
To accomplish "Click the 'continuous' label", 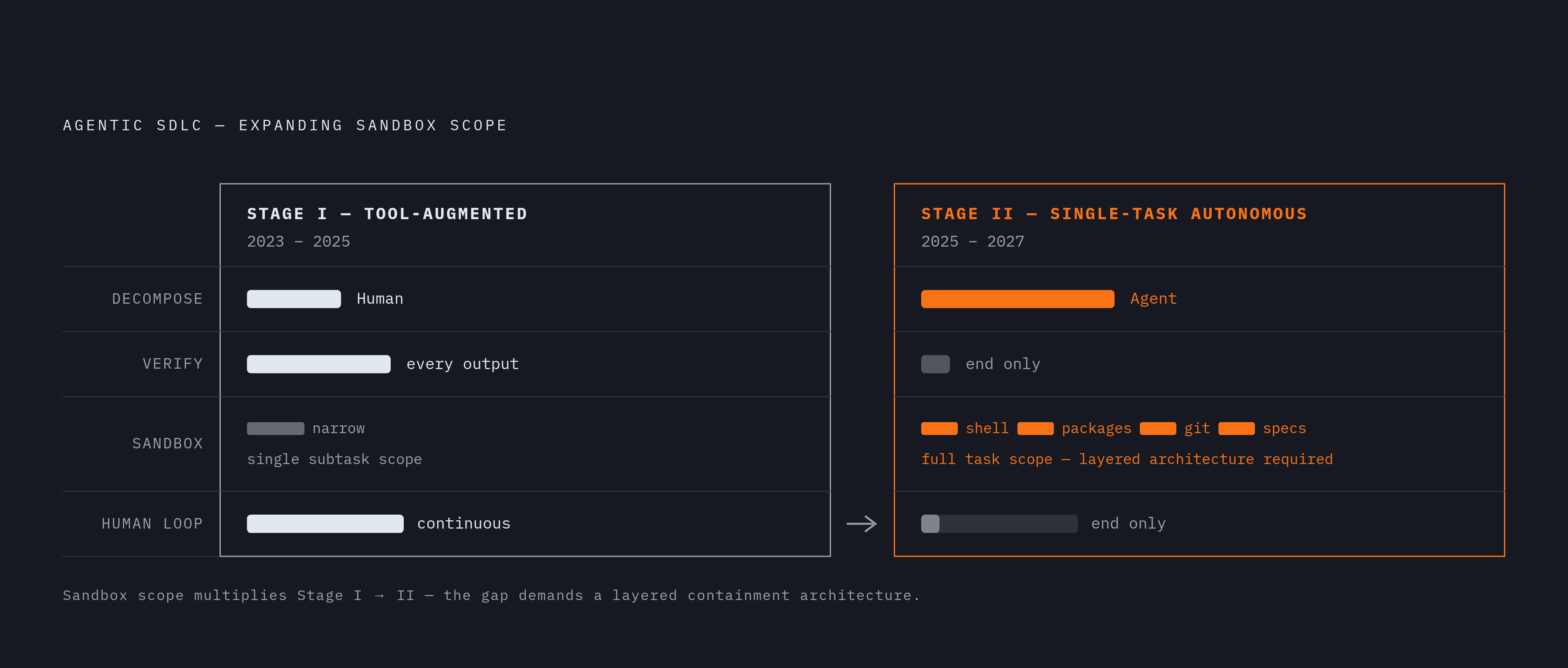I will [x=464, y=524].
